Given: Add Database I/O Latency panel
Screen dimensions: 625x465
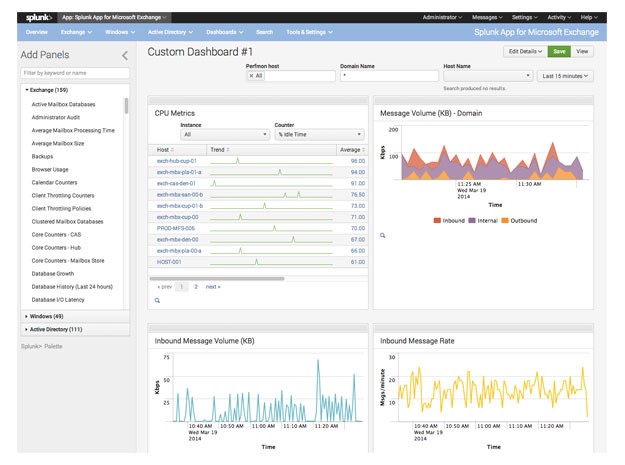Looking at the screenshot, I should point(58,300).
